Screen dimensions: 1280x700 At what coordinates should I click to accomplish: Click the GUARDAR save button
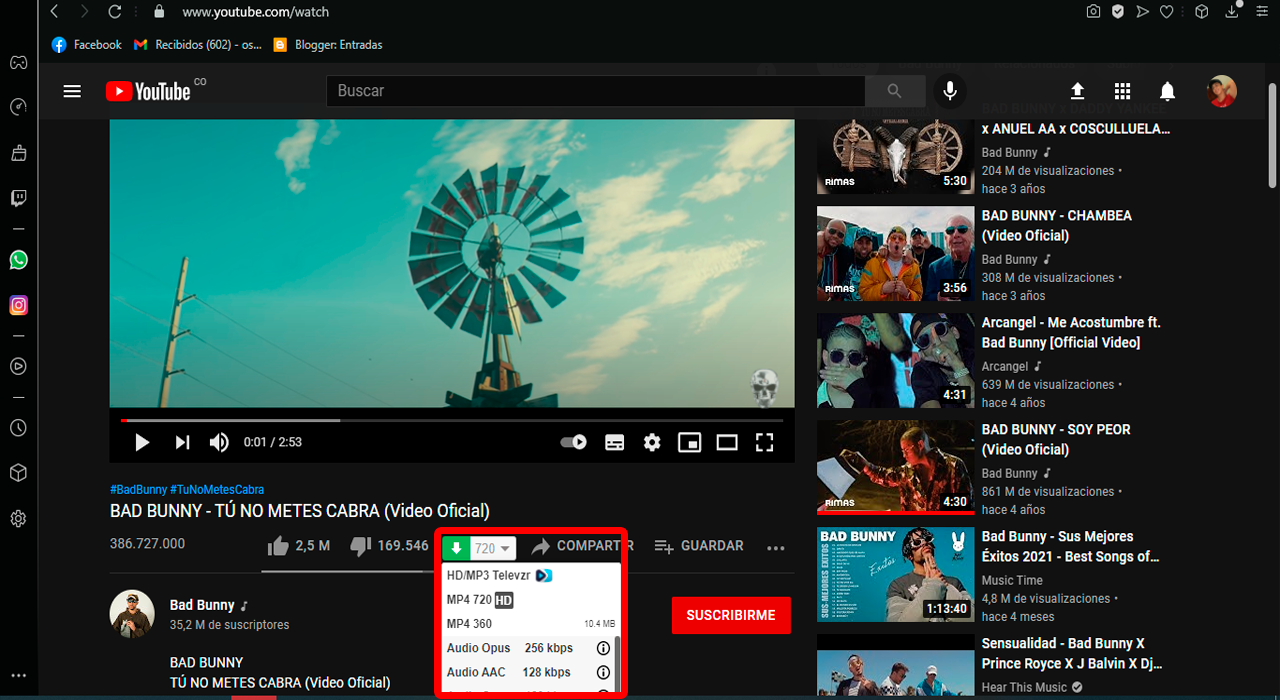[699, 546]
